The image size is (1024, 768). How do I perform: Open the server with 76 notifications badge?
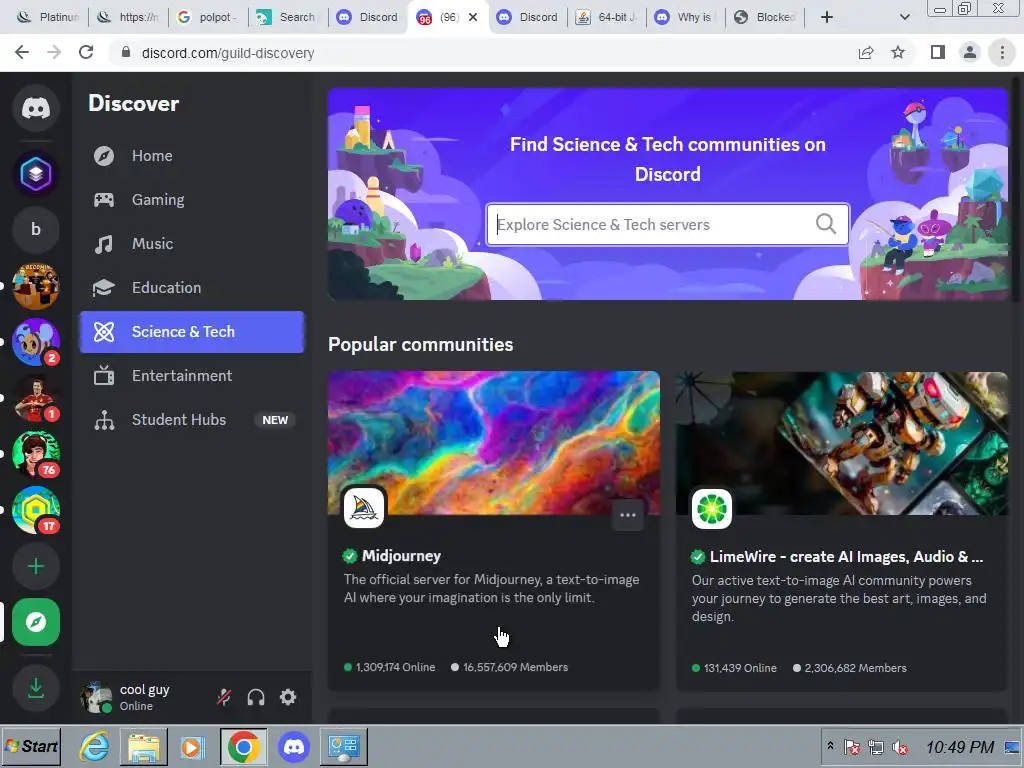point(36,454)
